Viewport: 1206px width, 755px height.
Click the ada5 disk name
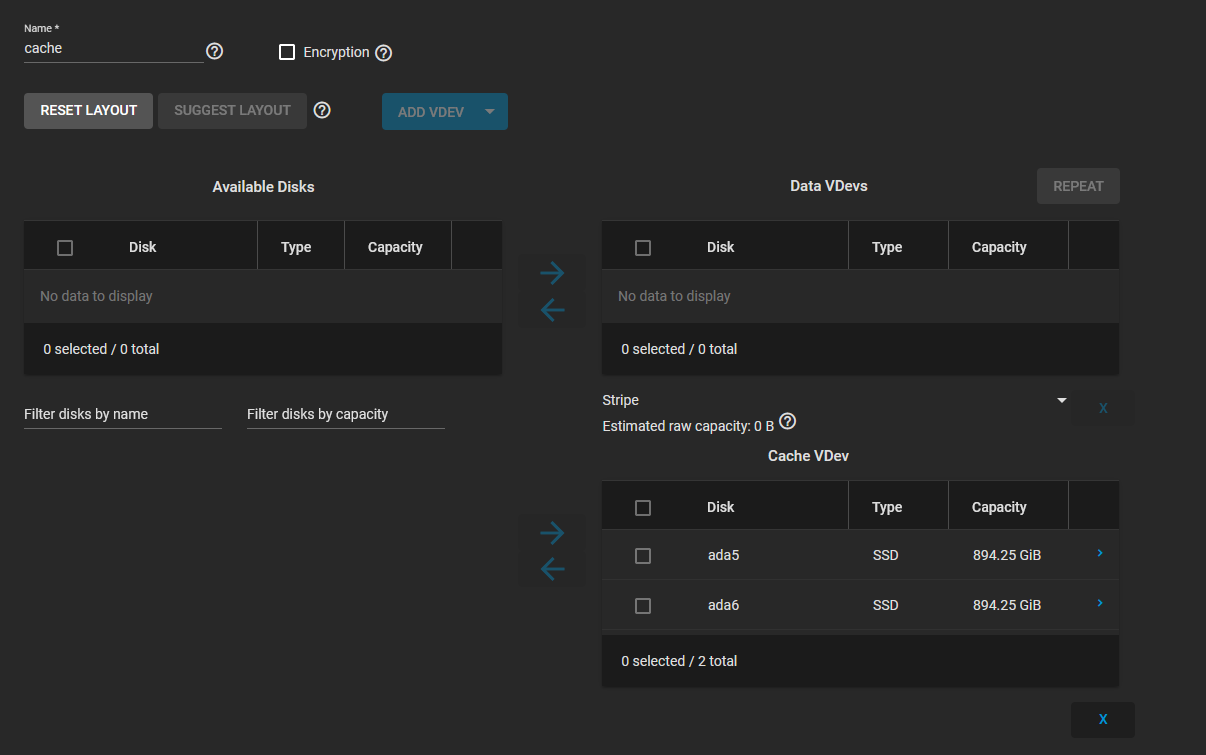(723, 555)
